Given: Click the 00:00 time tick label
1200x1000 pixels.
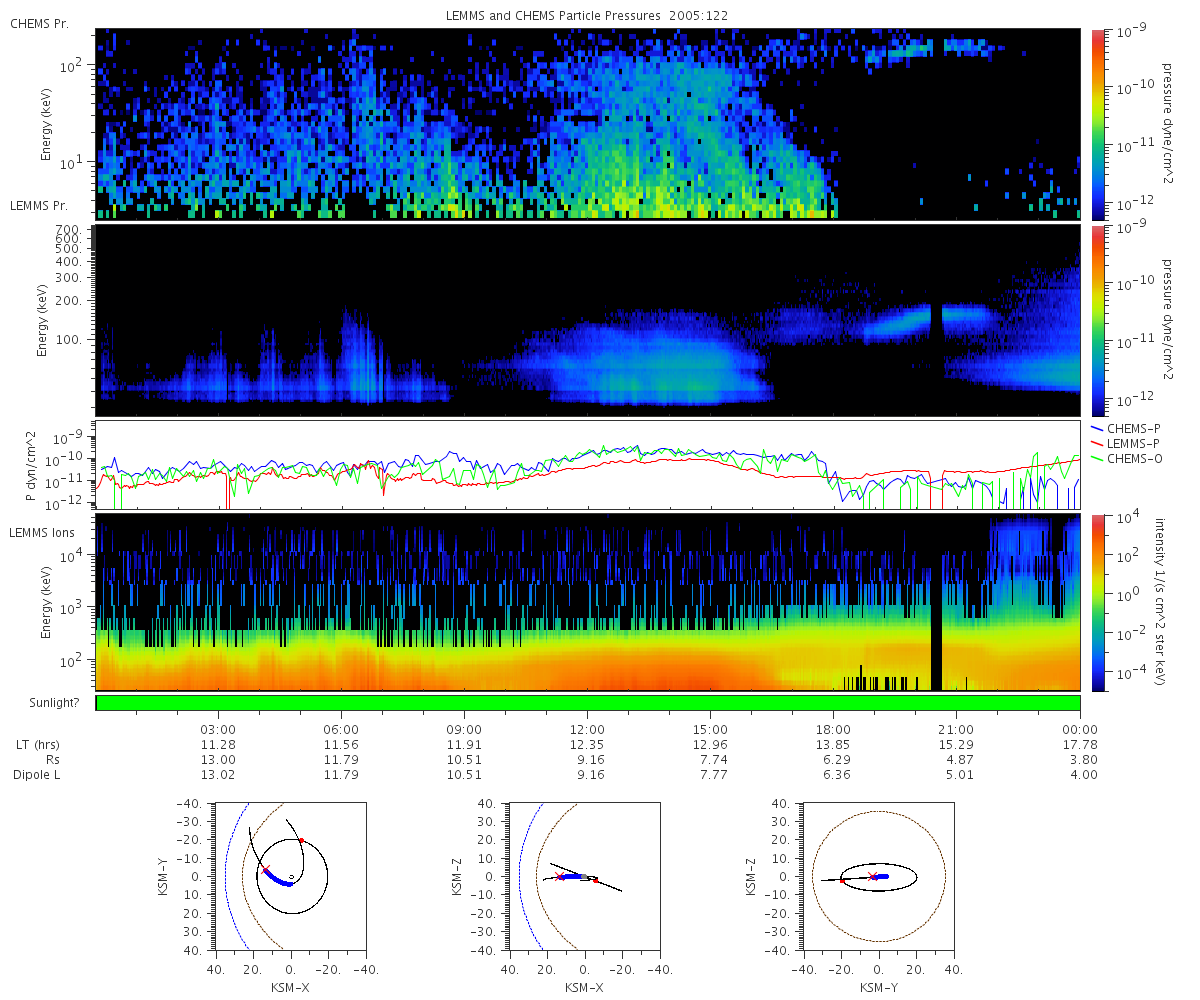Looking at the screenshot, I should click(1080, 729).
